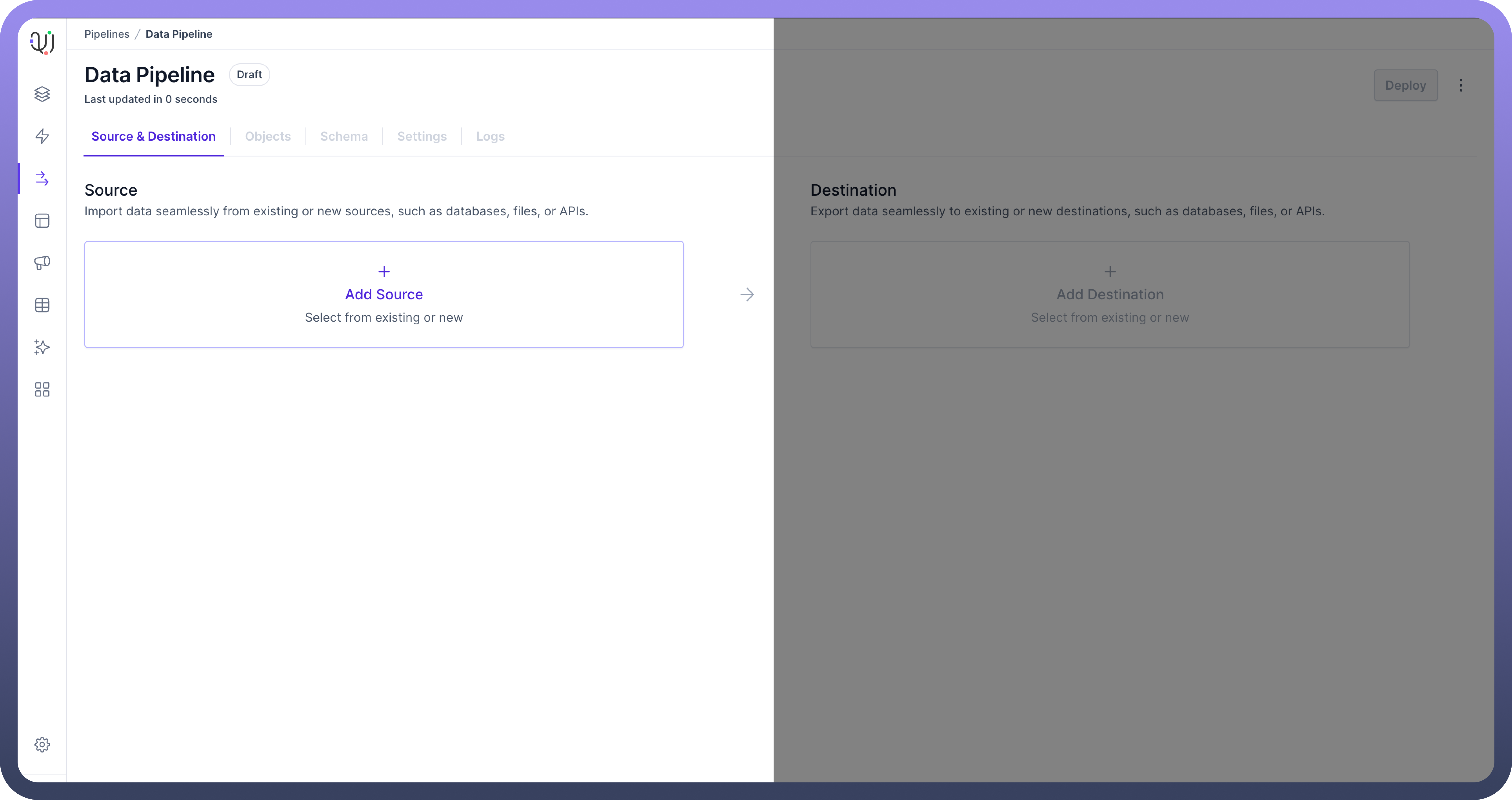The image size is (1512, 800).
Task: Open the layout panel sidebar icon
Action: coord(42,221)
